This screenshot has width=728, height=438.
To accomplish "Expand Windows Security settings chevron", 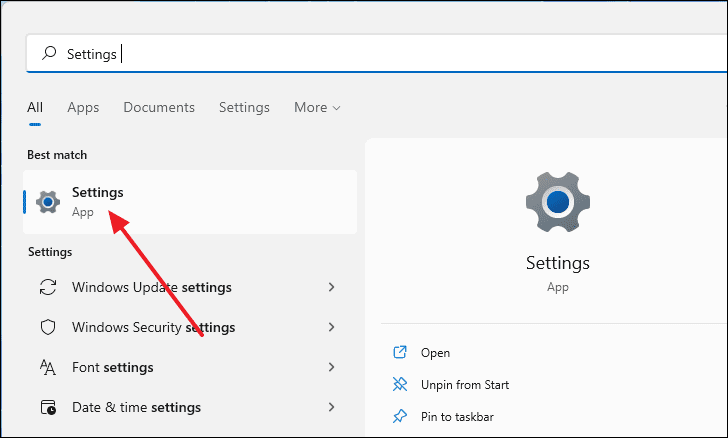I will pos(332,327).
